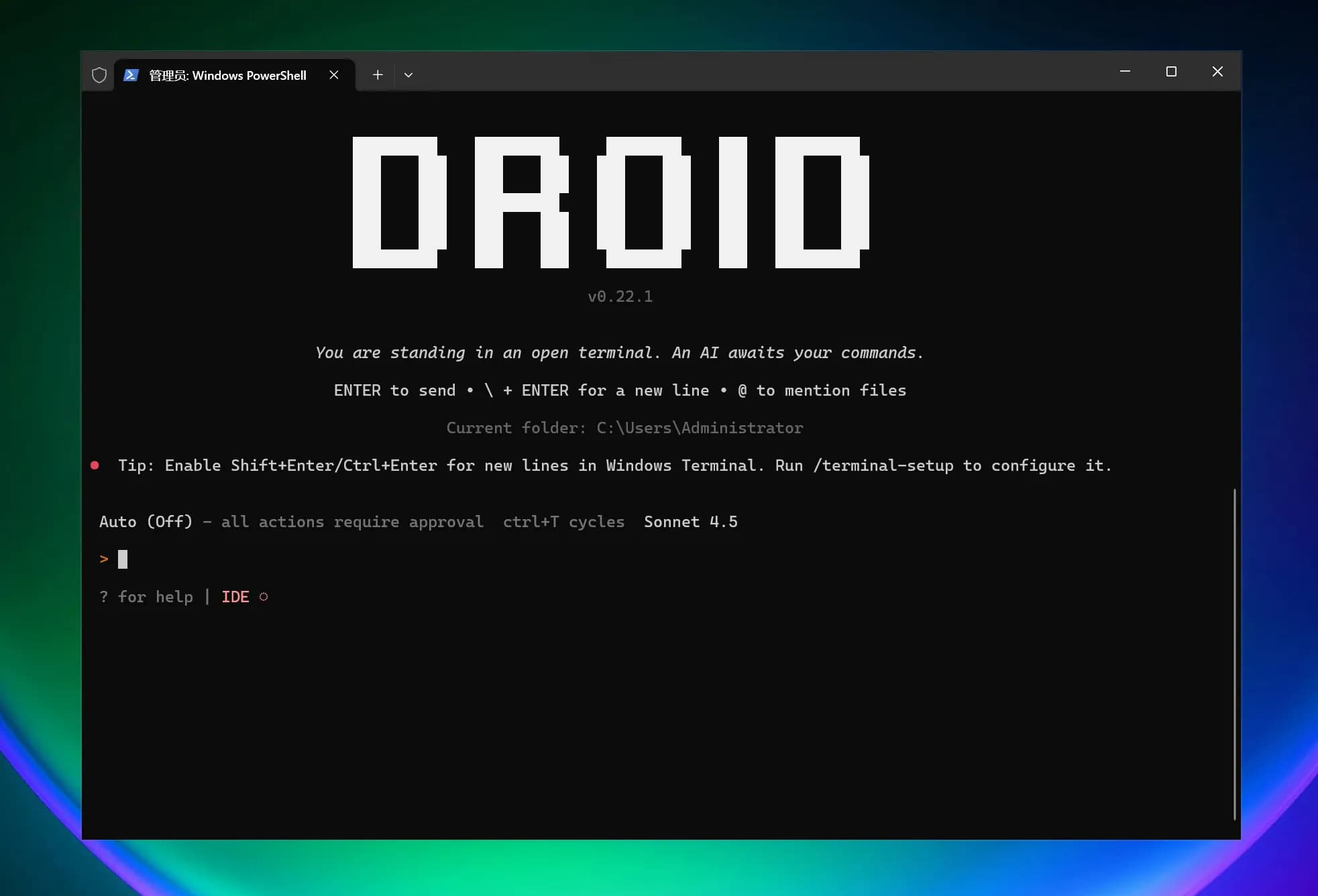The height and width of the screenshot is (896, 1318).
Task: Click the IDE status label
Action: click(235, 596)
